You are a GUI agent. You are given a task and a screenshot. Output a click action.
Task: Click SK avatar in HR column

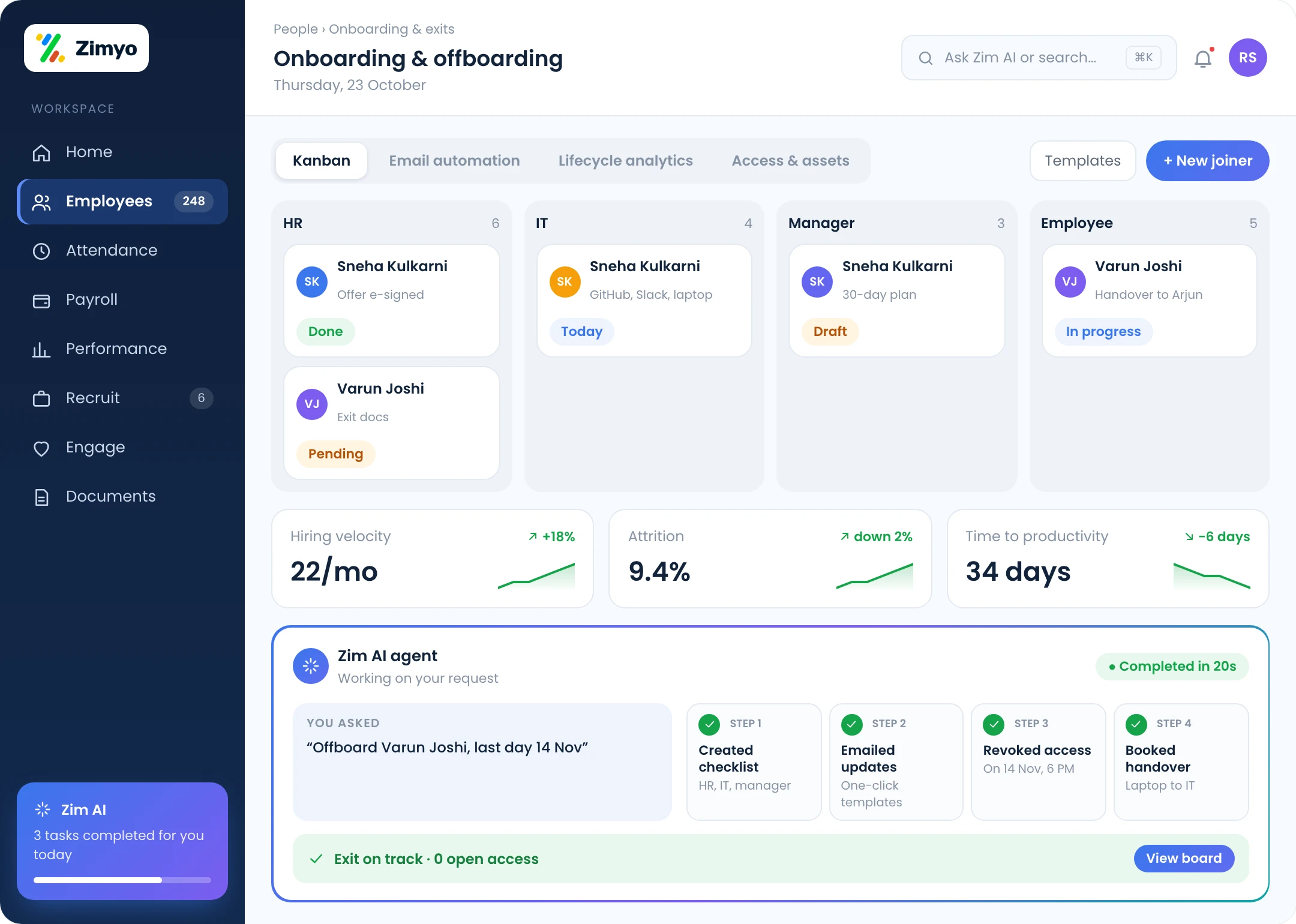pyautogui.click(x=312, y=282)
